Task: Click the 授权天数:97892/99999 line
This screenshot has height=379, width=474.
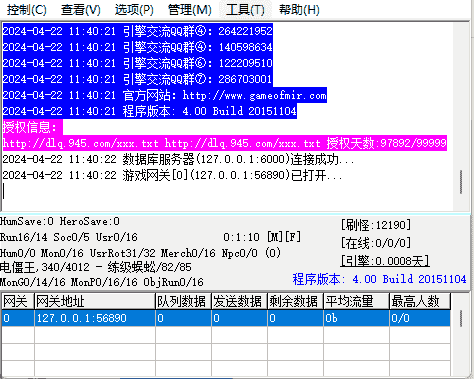Action: tap(225, 143)
